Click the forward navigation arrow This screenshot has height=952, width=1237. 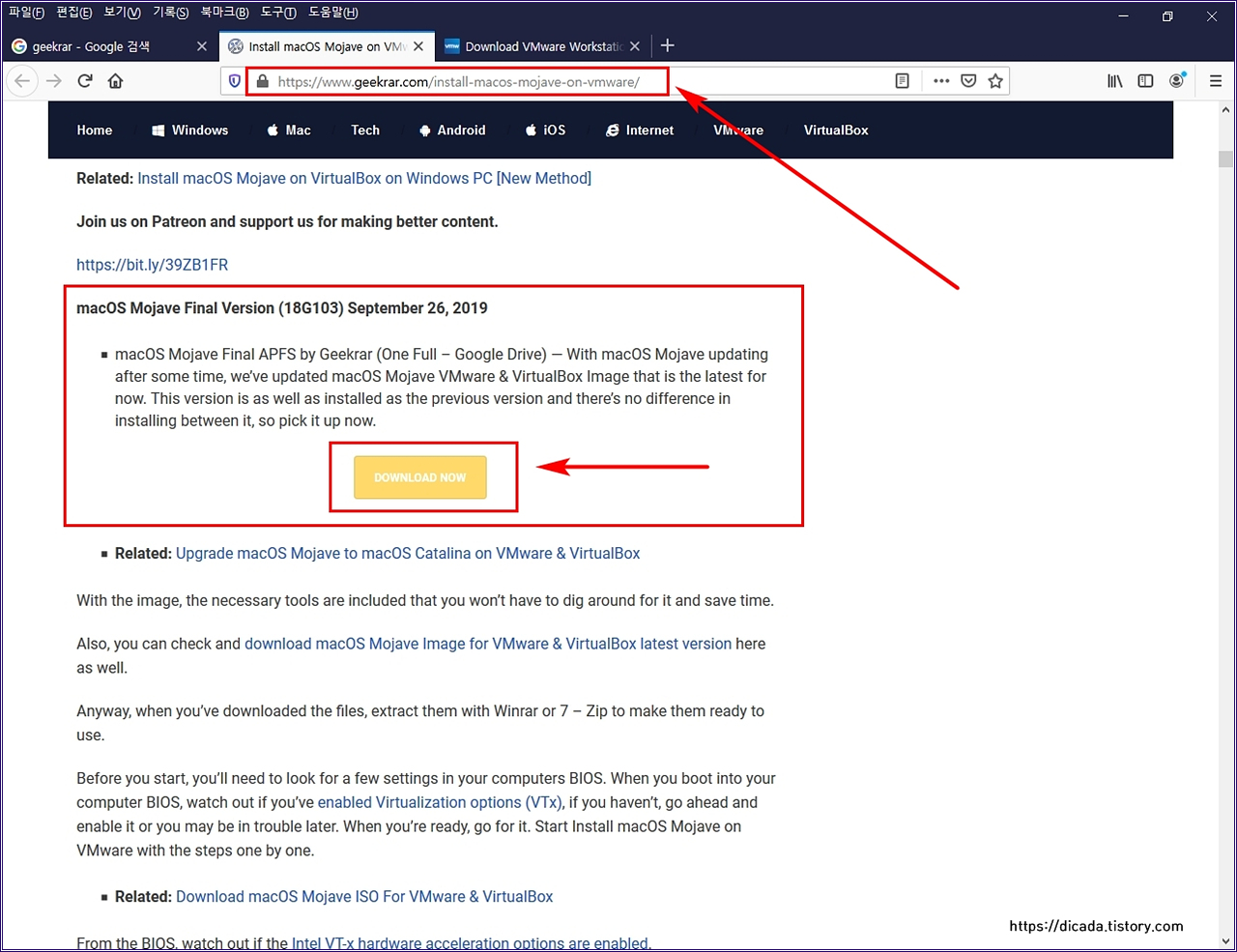pyautogui.click(x=54, y=81)
